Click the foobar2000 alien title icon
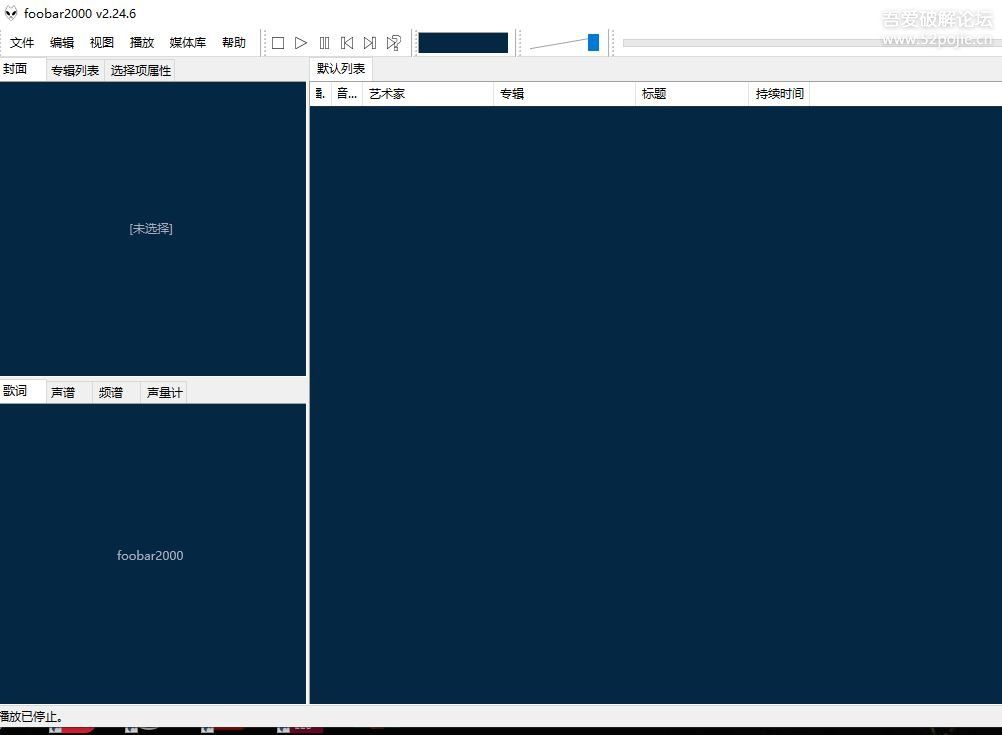Image resolution: width=1002 pixels, height=735 pixels. click(11, 13)
